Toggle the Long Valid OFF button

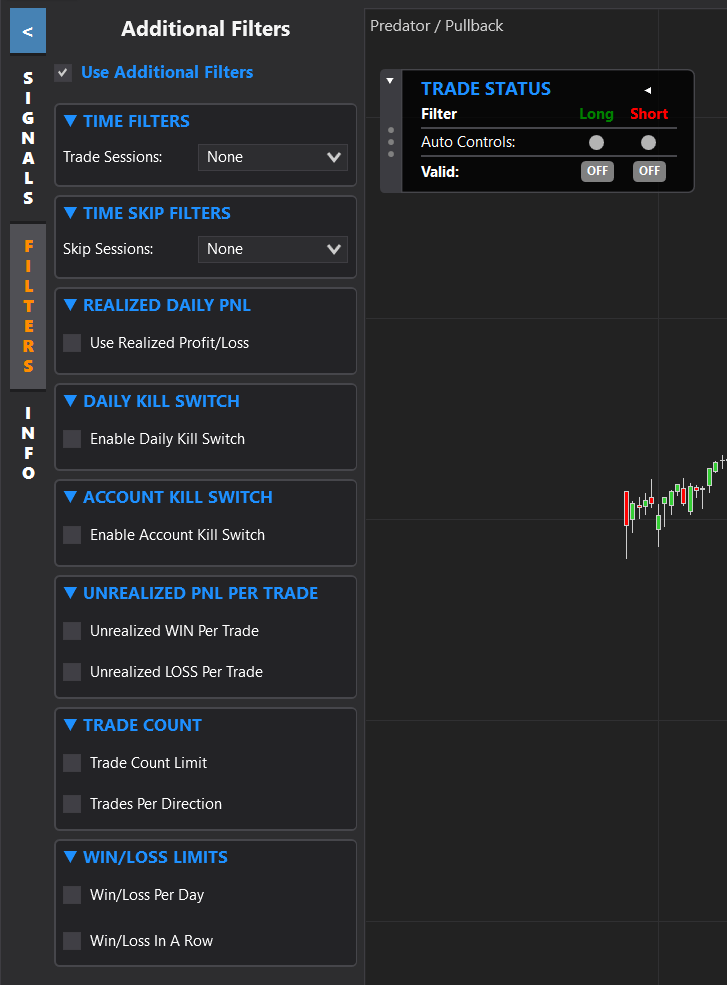pos(597,171)
